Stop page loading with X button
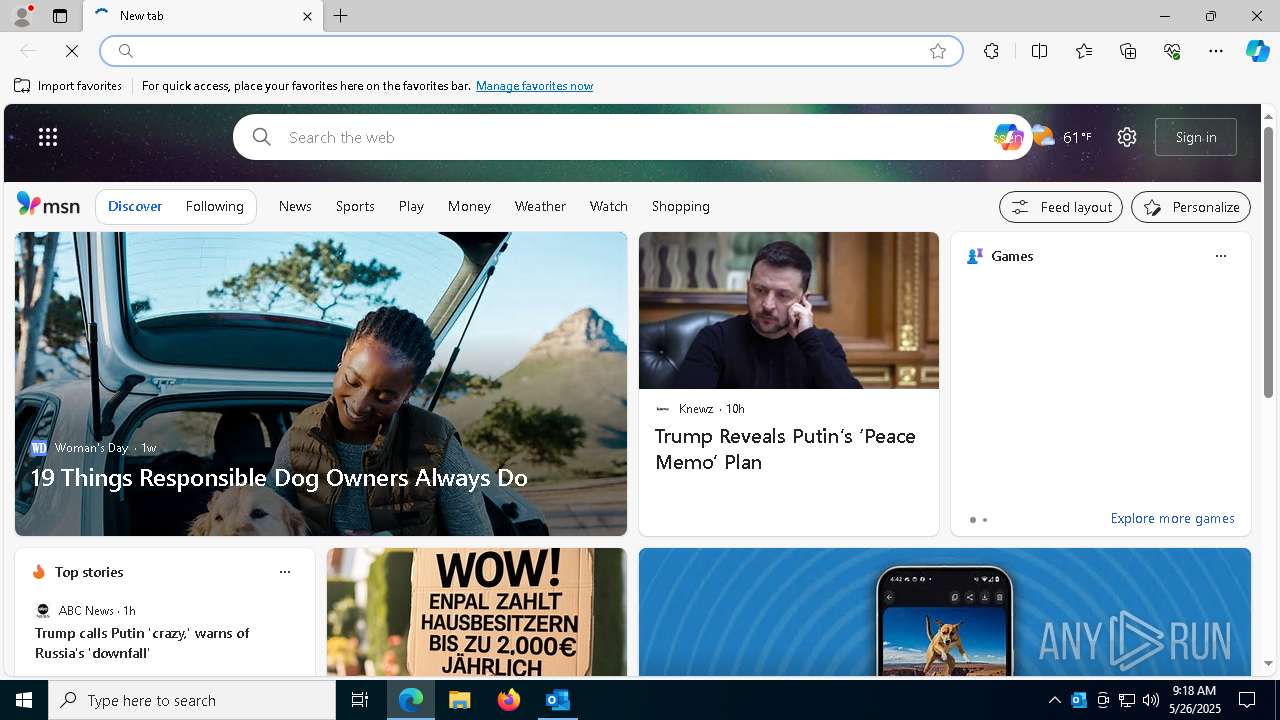1280x720 pixels. click(x=72, y=51)
